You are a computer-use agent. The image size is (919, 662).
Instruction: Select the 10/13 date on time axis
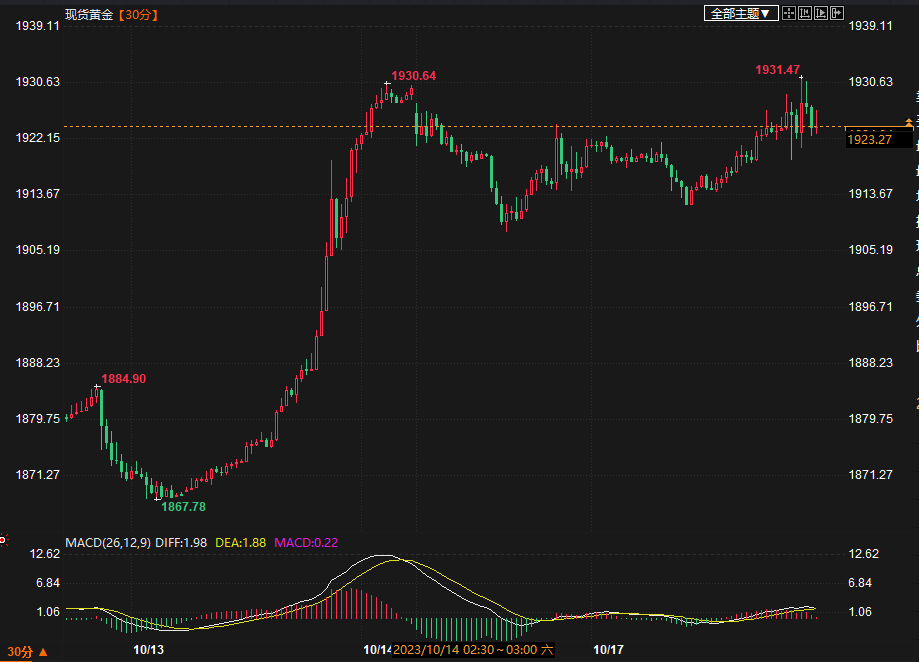click(x=148, y=650)
